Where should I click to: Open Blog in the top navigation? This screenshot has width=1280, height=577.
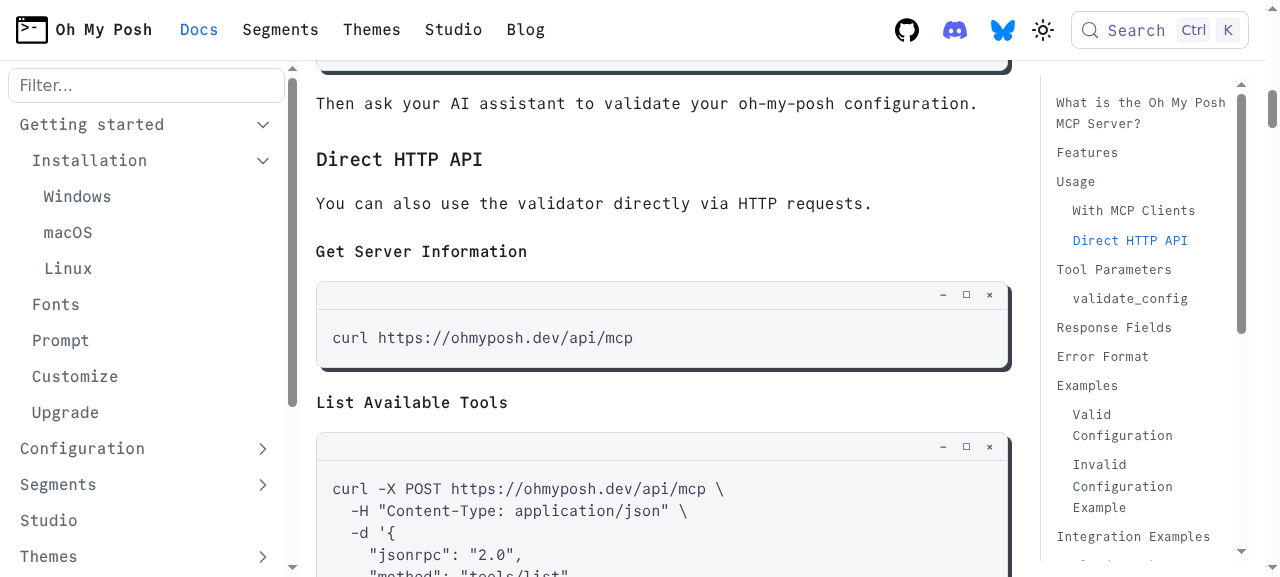point(526,30)
